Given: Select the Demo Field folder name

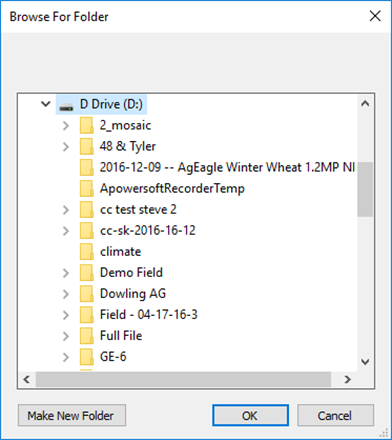Looking at the screenshot, I should 131,273.
